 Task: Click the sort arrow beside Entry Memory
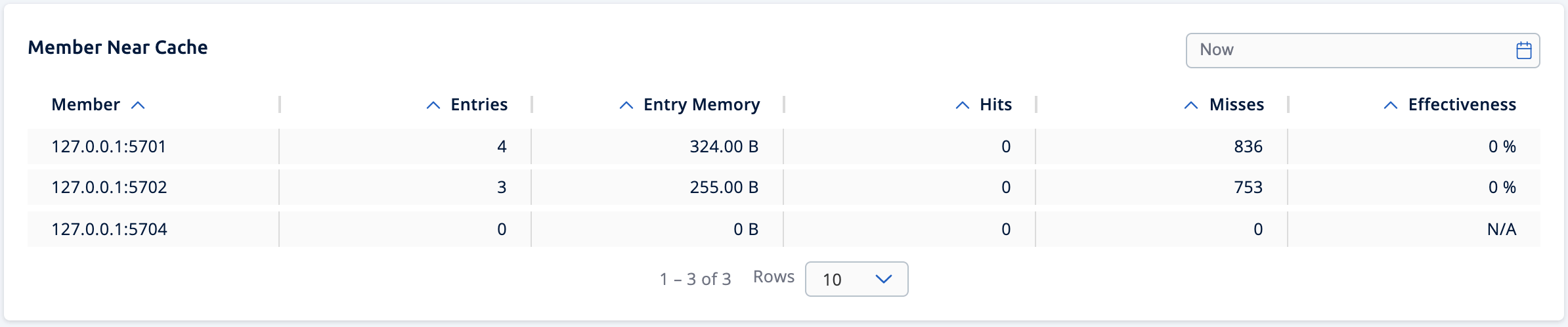click(x=626, y=105)
